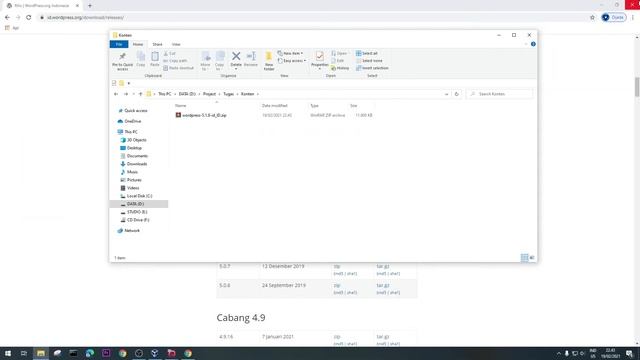The height and width of the screenshot is (360, 640).
Task: Click Open in the ribbon Open group
Action: (339, 53)
